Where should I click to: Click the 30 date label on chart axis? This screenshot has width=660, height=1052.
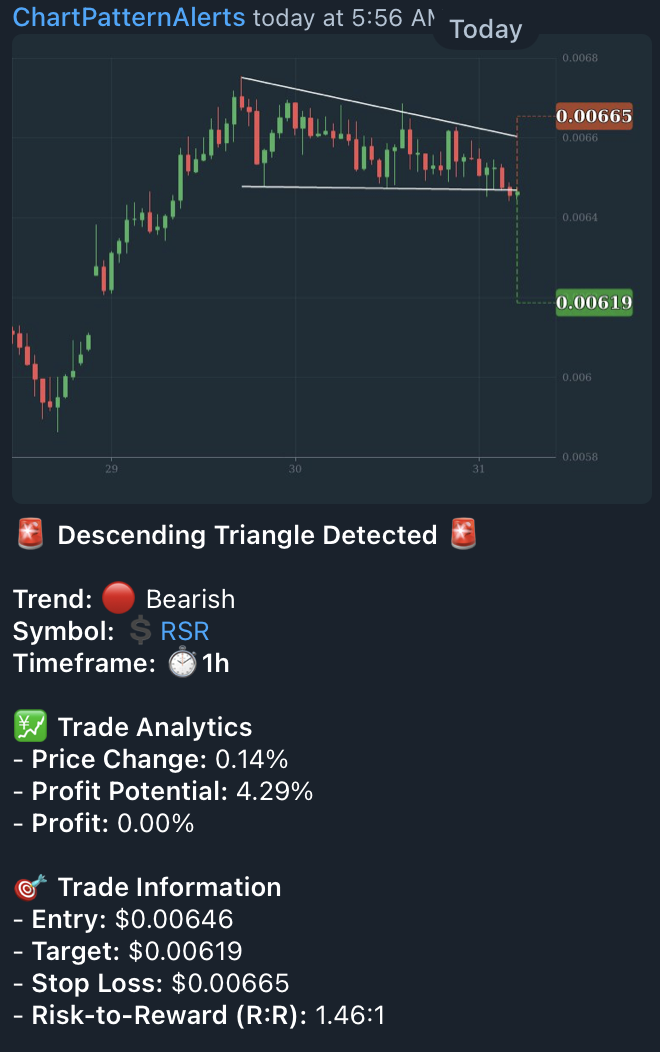[x=295, y=468]
